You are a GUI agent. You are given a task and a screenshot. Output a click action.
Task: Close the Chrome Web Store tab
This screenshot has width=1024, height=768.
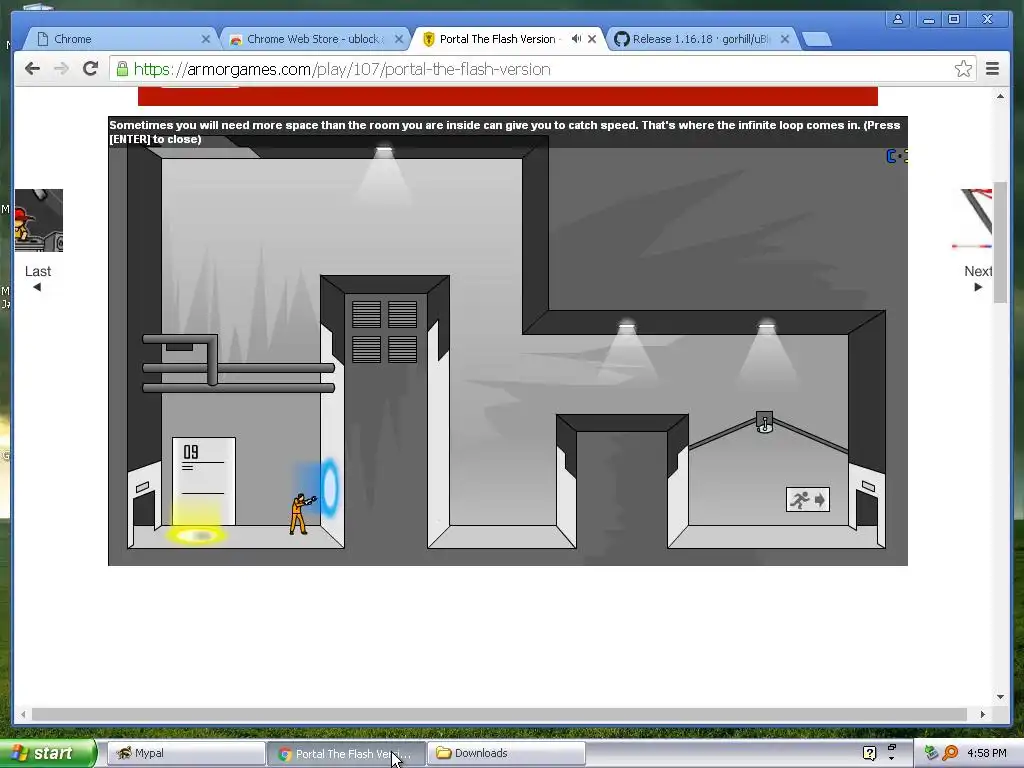399,39
